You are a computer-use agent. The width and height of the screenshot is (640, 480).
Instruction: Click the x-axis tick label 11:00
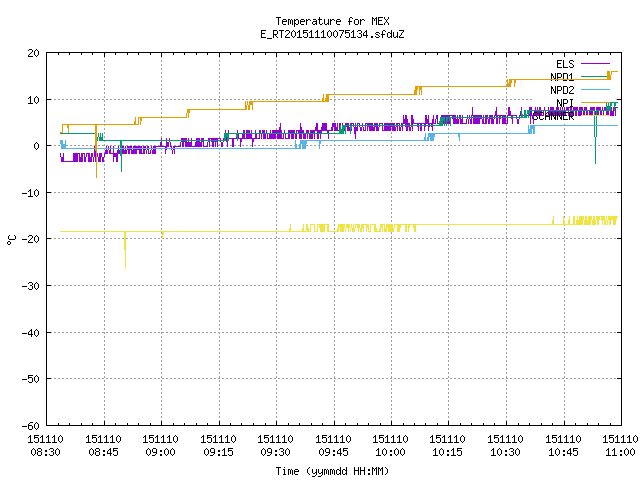tap(620, 452)
